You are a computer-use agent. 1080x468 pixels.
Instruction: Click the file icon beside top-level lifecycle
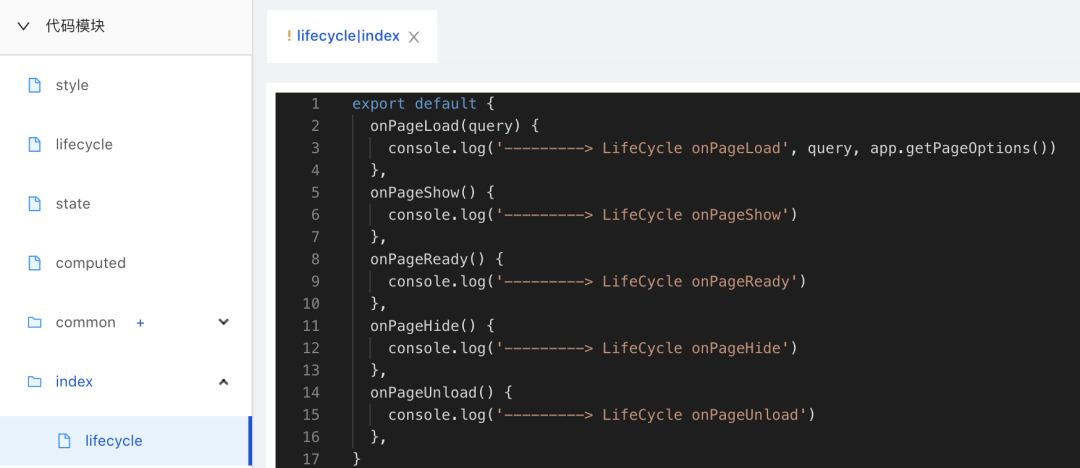coord(35,144)
